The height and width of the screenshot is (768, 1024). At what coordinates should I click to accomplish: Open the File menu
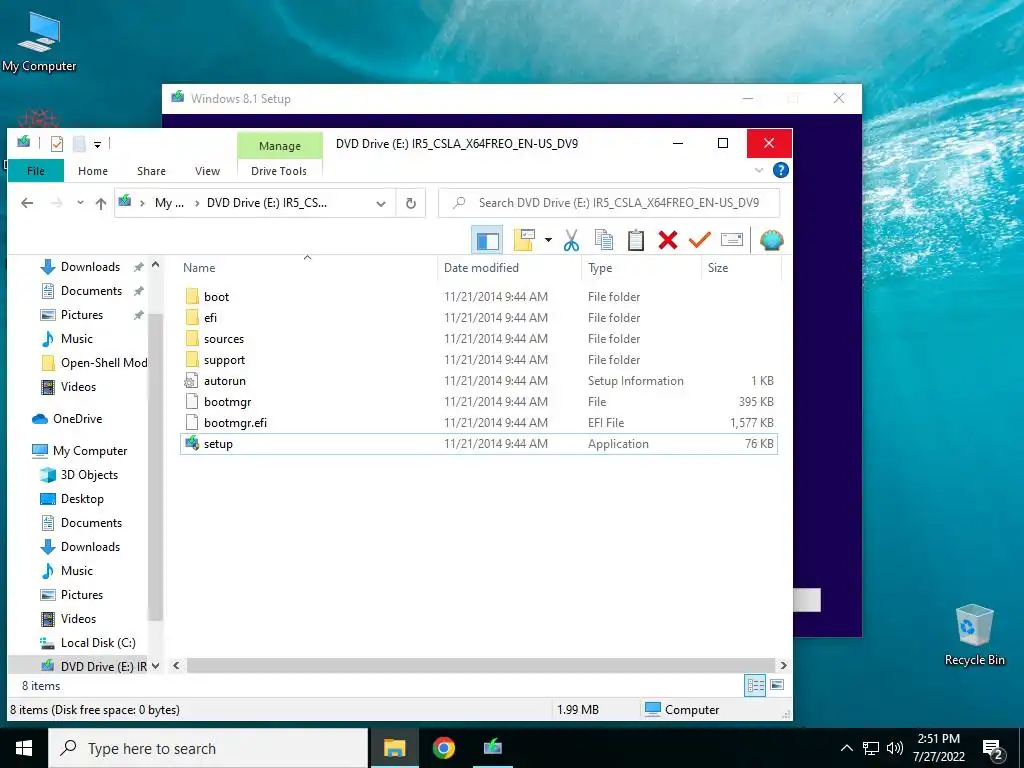(x=36, y=170)
